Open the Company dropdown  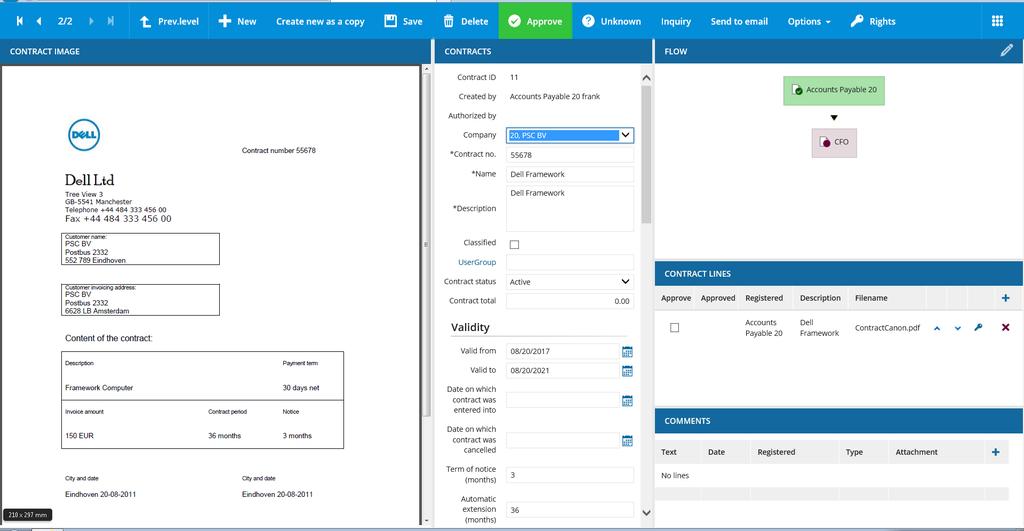click(569, 135)
